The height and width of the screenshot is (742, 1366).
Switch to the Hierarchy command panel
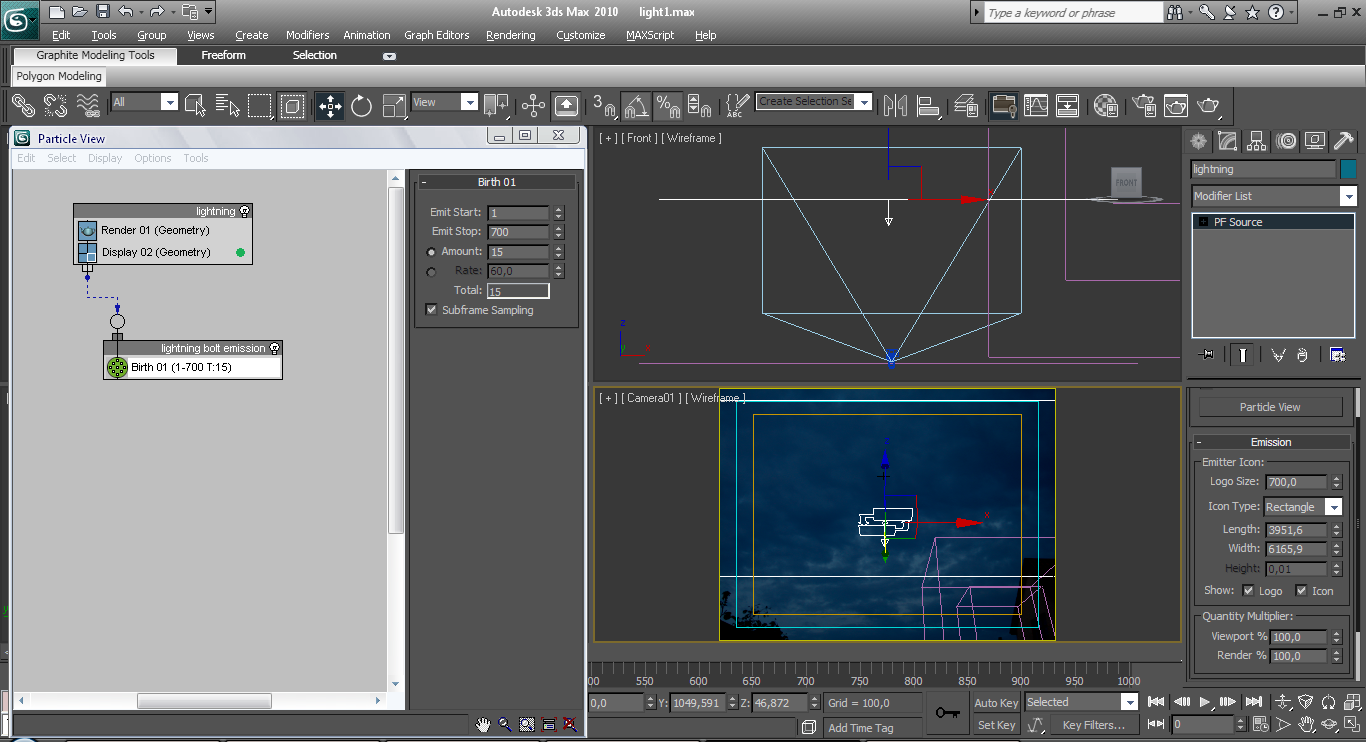click(x=1257, y=141)
